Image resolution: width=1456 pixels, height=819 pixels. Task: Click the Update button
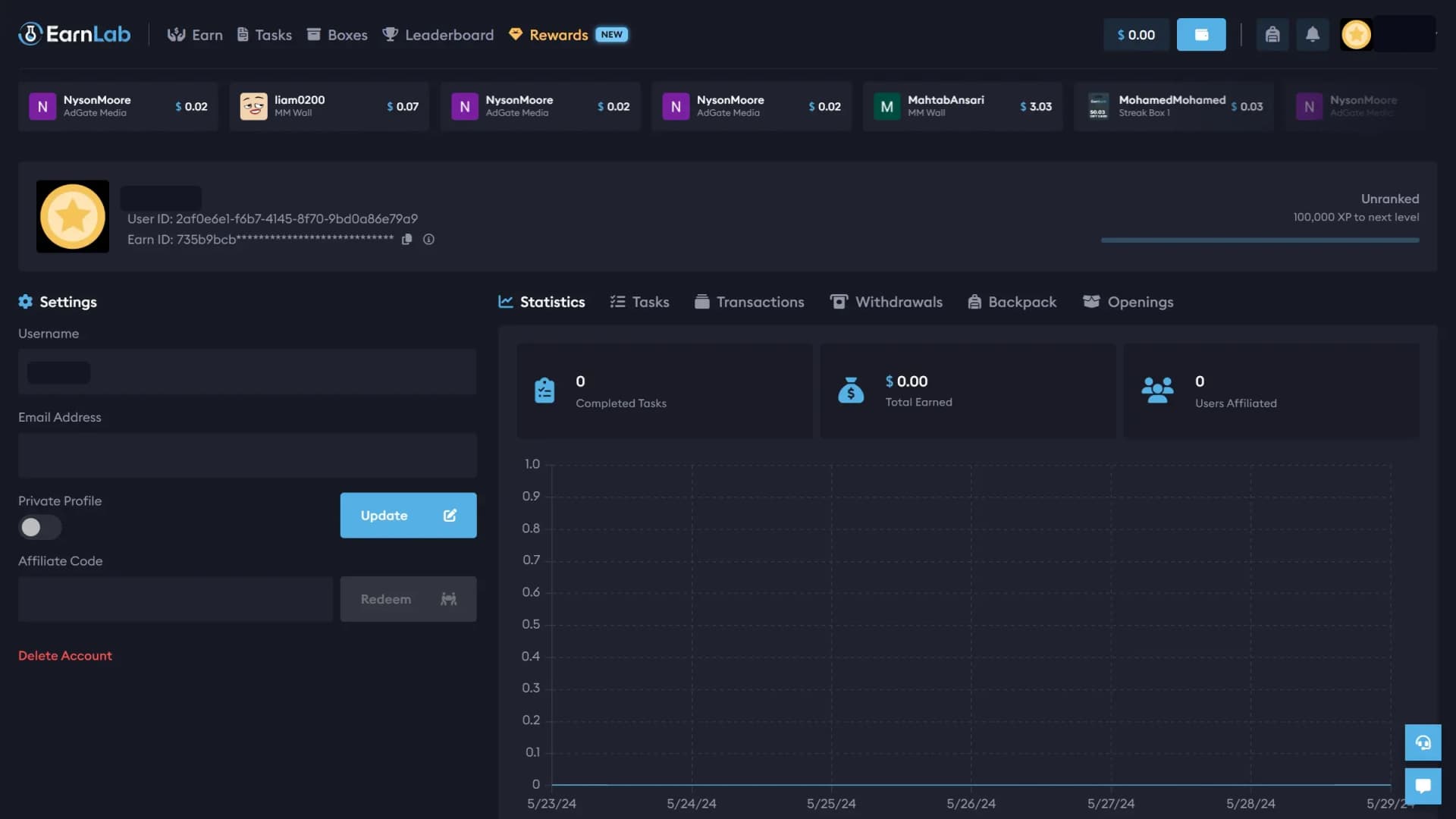pyautogui.click(x=408, y=516)
